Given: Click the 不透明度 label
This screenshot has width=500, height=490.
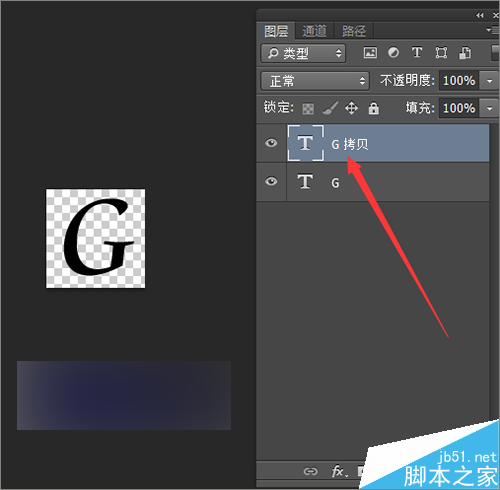Looking at the screenshot, I should 407,80.
